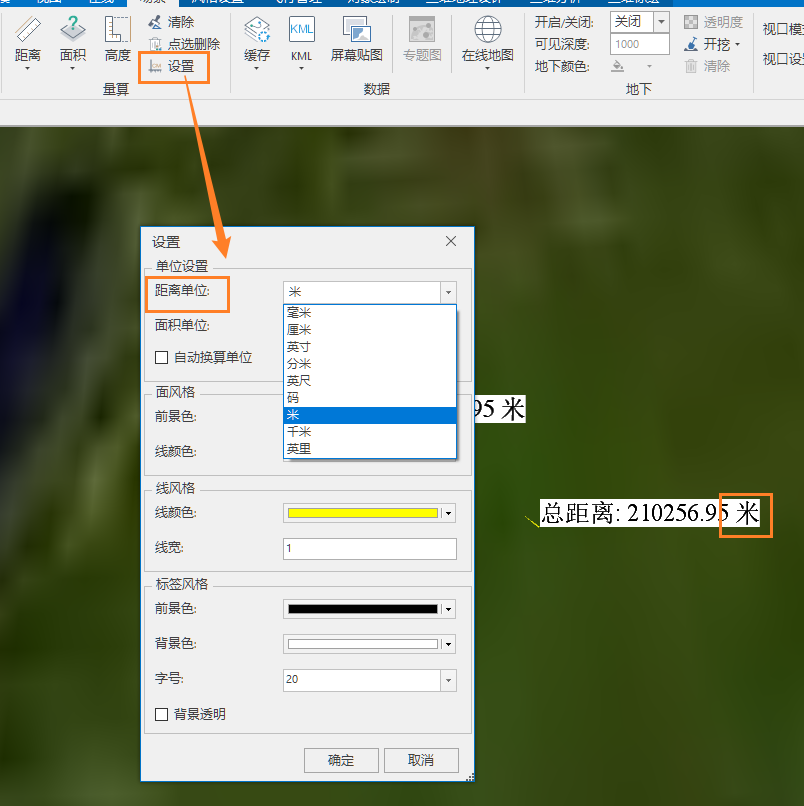Click the 开挖 dropdown arrow

point(738,44)
